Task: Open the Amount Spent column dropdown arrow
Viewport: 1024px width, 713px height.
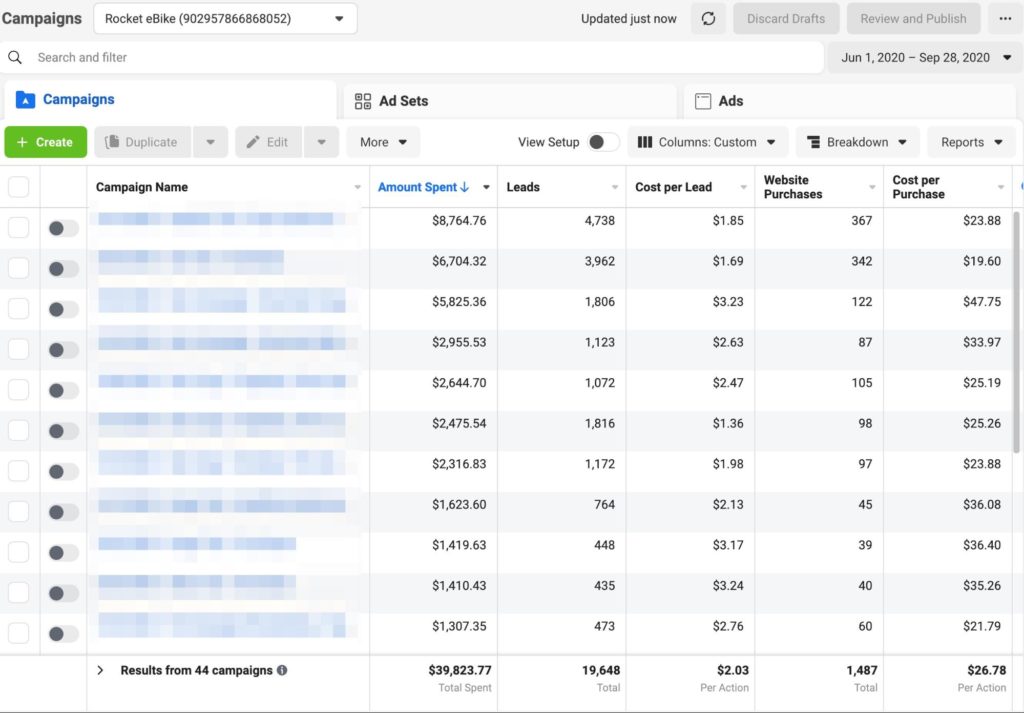Action: [486, 187]
